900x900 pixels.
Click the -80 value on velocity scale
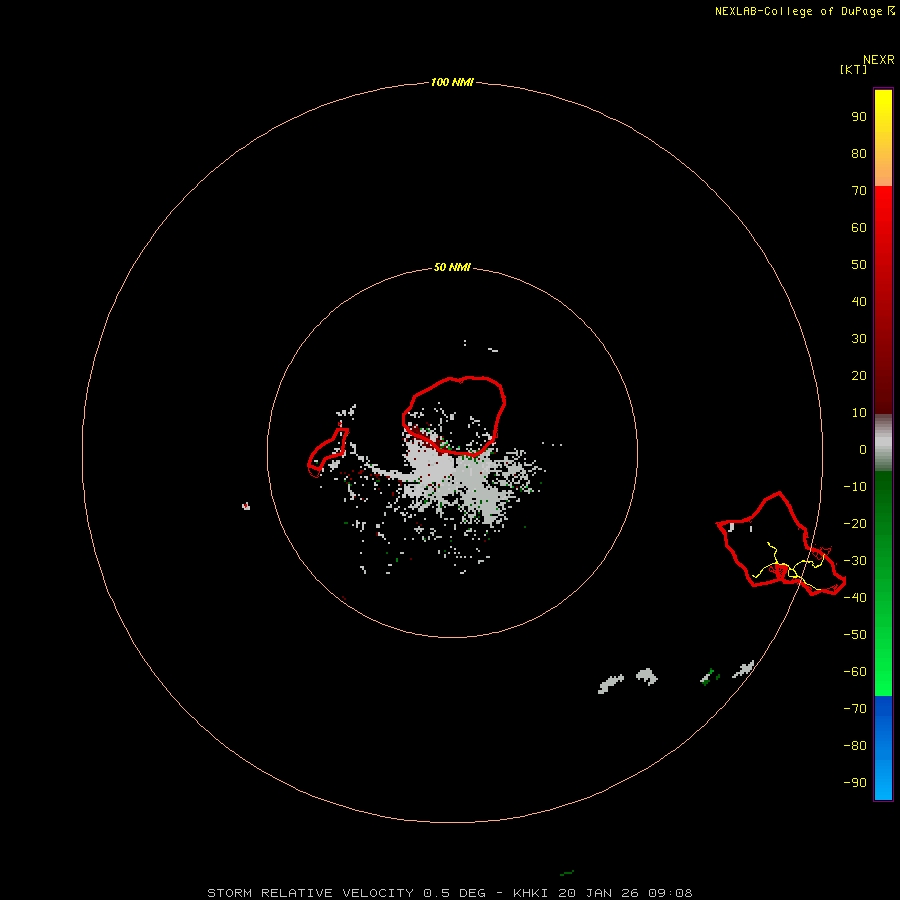pyautogui.click(x=855, y=746)
